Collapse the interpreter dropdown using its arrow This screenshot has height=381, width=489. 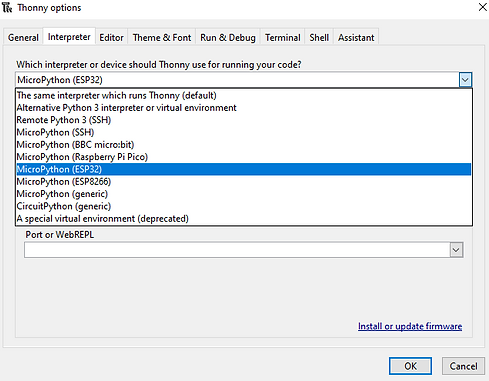coord(465,80)
